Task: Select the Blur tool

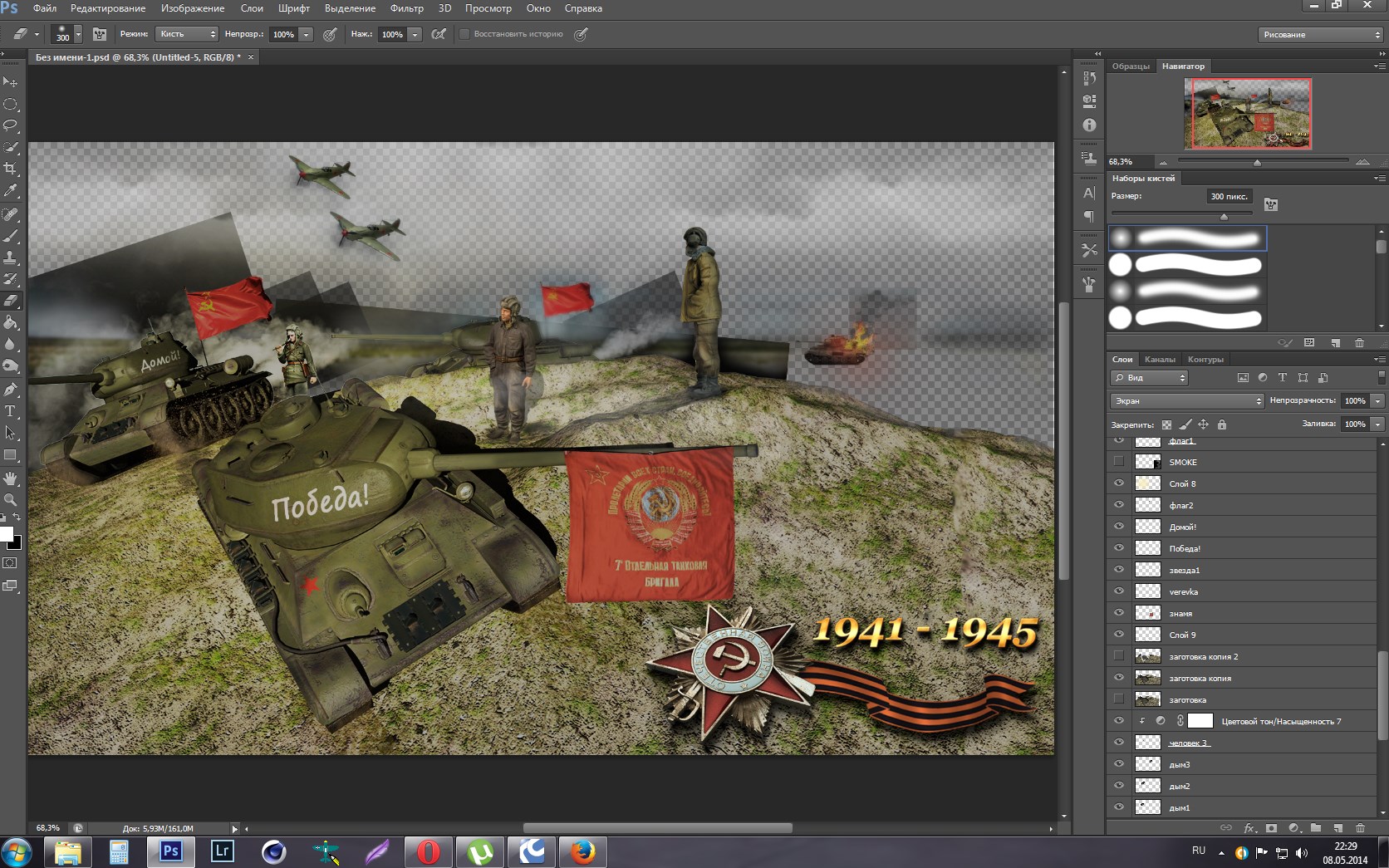Action: [x=11, y=344]
